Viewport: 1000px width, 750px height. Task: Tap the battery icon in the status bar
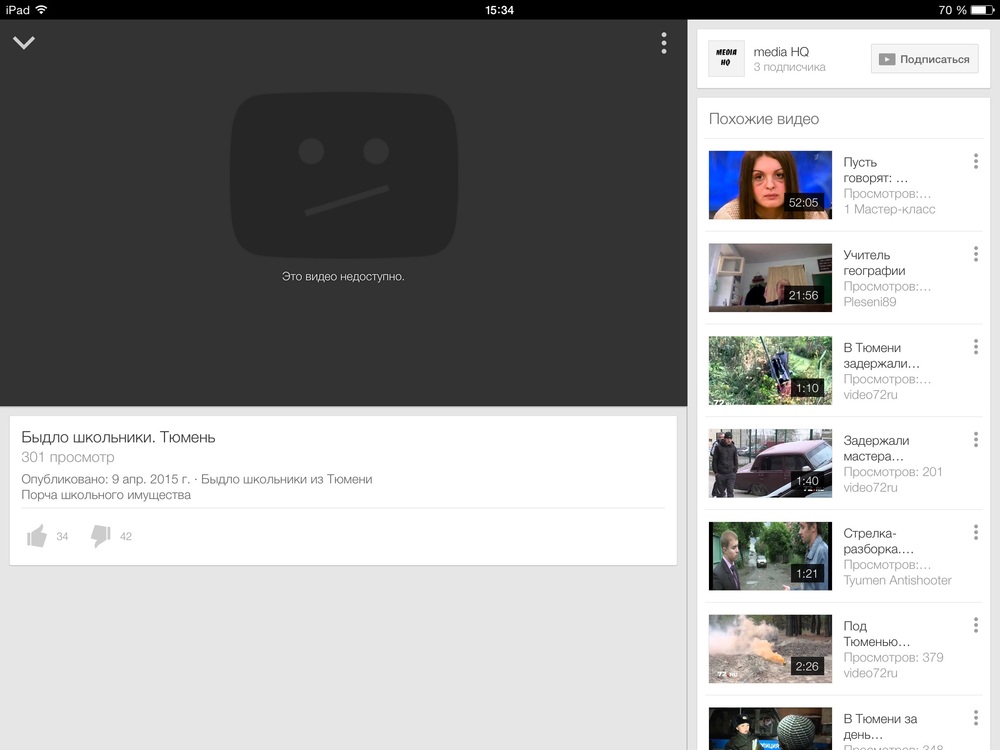pos(982,10)
